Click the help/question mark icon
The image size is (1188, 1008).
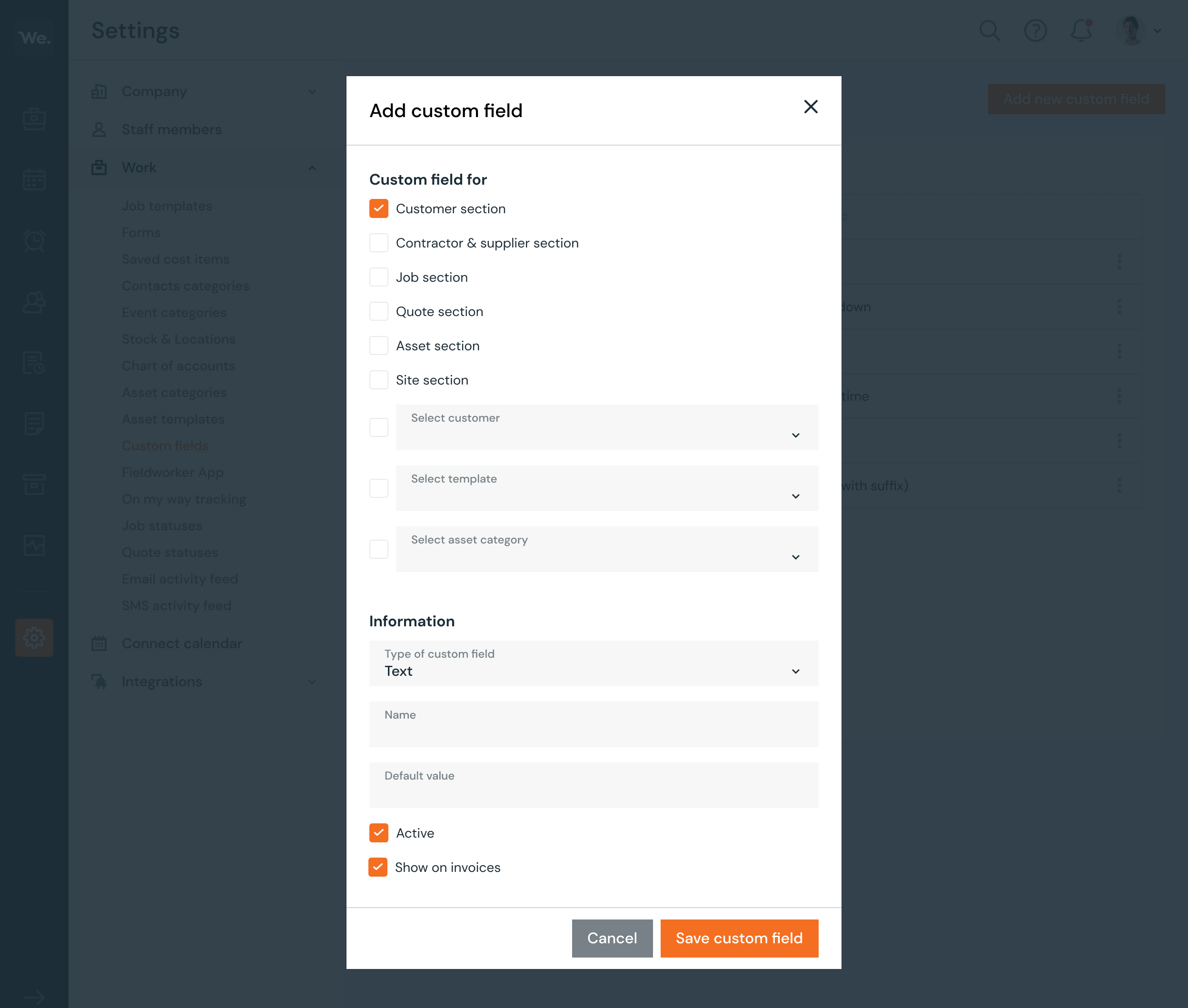(x=1036, y=30)
